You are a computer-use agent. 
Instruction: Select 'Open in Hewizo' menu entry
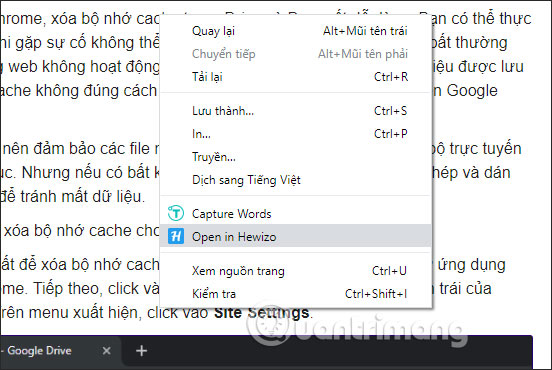tap(295, 237)
